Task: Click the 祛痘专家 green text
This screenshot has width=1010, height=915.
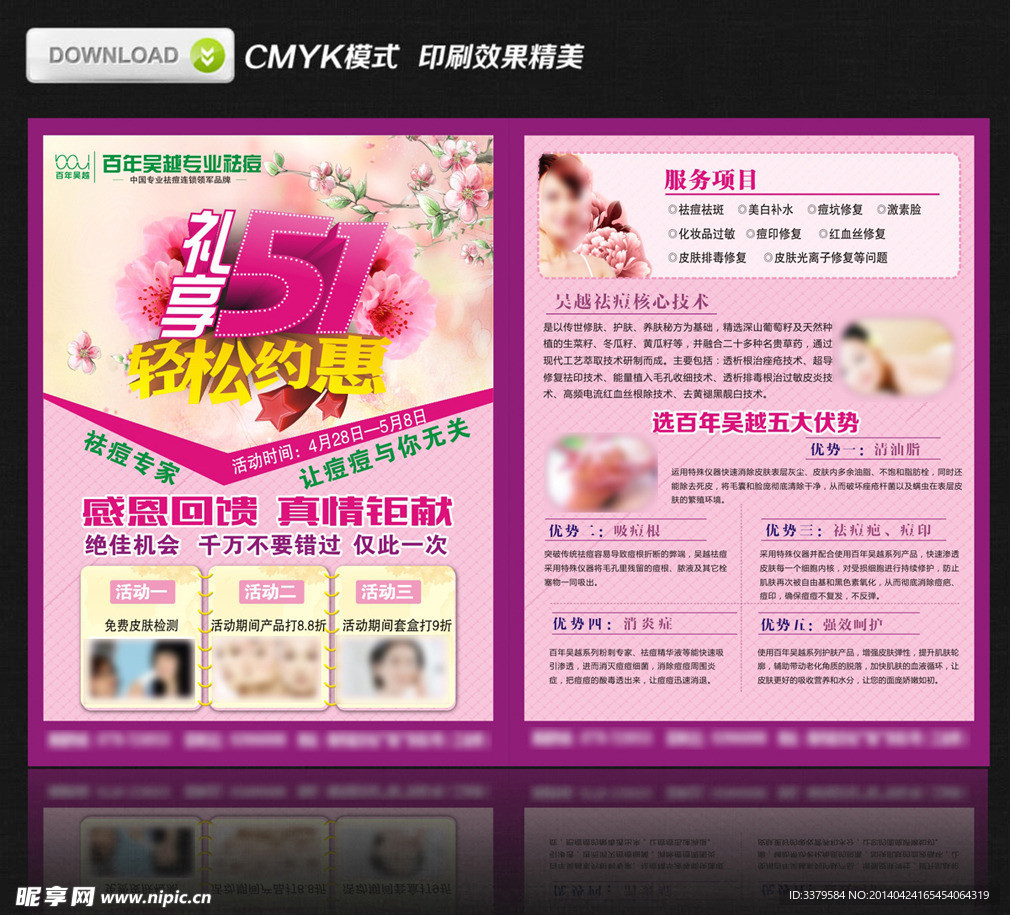Action: point(132,458)
